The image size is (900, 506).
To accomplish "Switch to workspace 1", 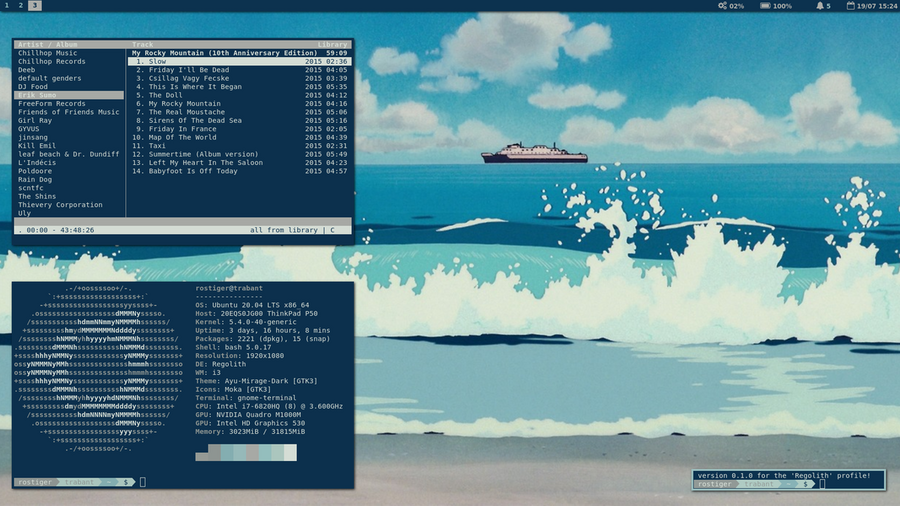I will [7, 6].
